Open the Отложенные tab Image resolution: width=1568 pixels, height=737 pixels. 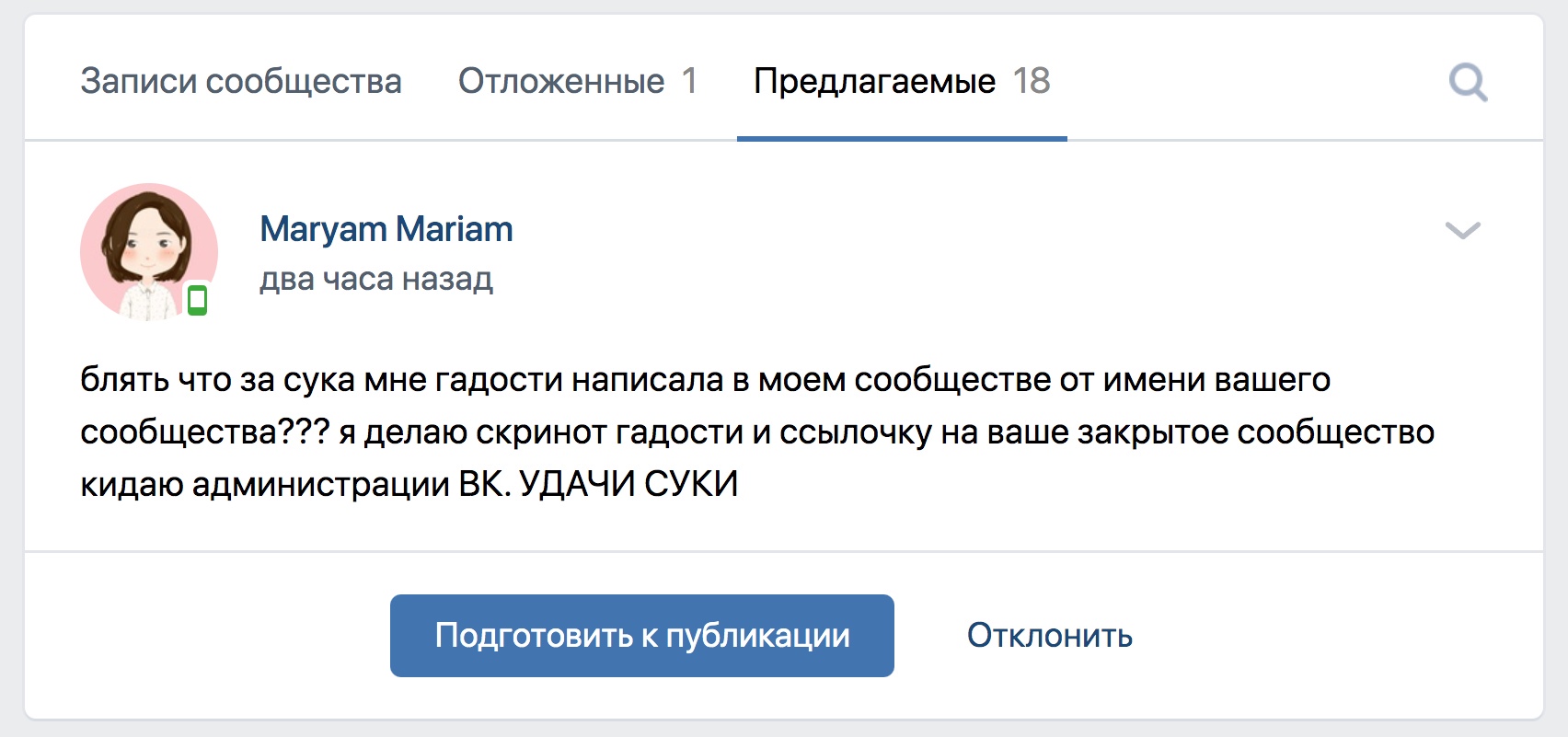pyautogui.click(x=561, y=82)
